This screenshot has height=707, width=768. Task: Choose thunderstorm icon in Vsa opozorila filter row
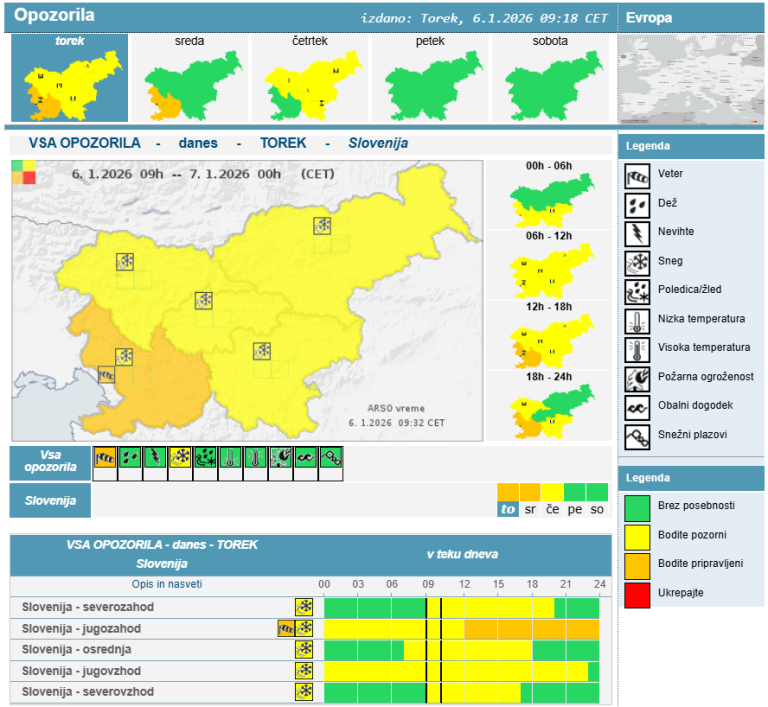(155, 458)
